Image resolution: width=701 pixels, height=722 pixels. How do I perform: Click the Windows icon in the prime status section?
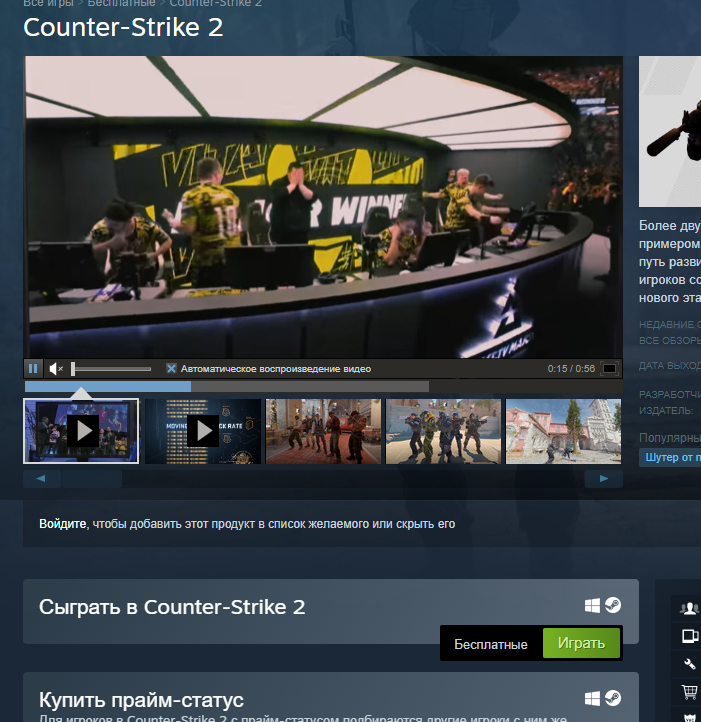tap(592, 699)
